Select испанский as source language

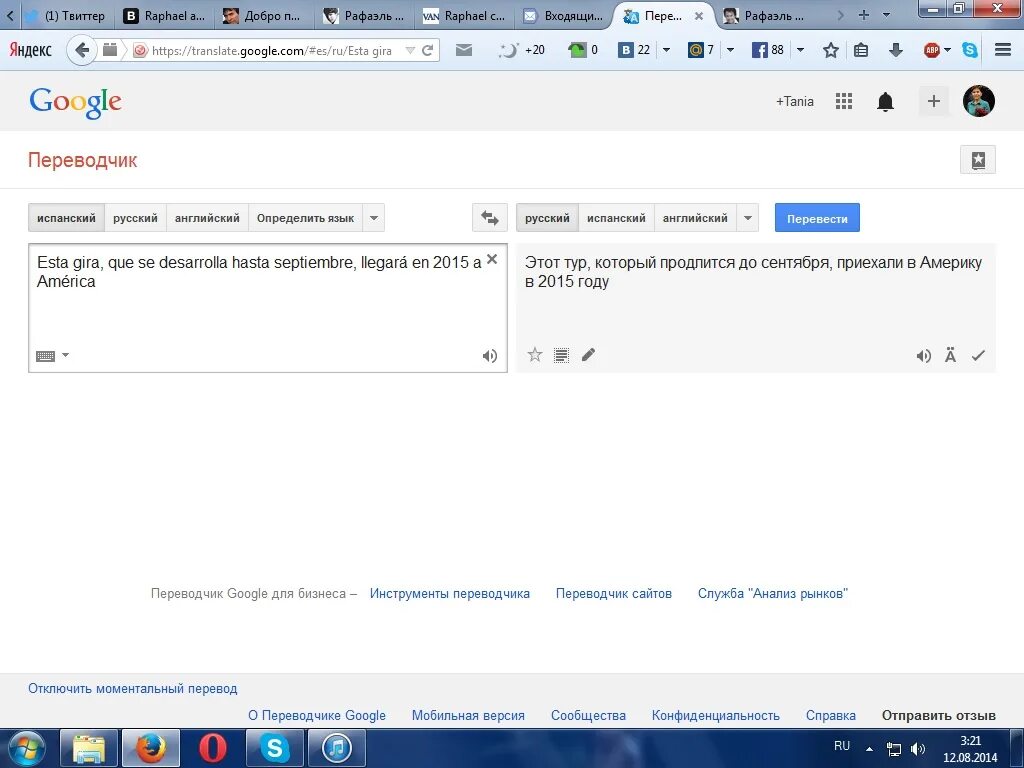pyautogui.click(x=66, y=218)
